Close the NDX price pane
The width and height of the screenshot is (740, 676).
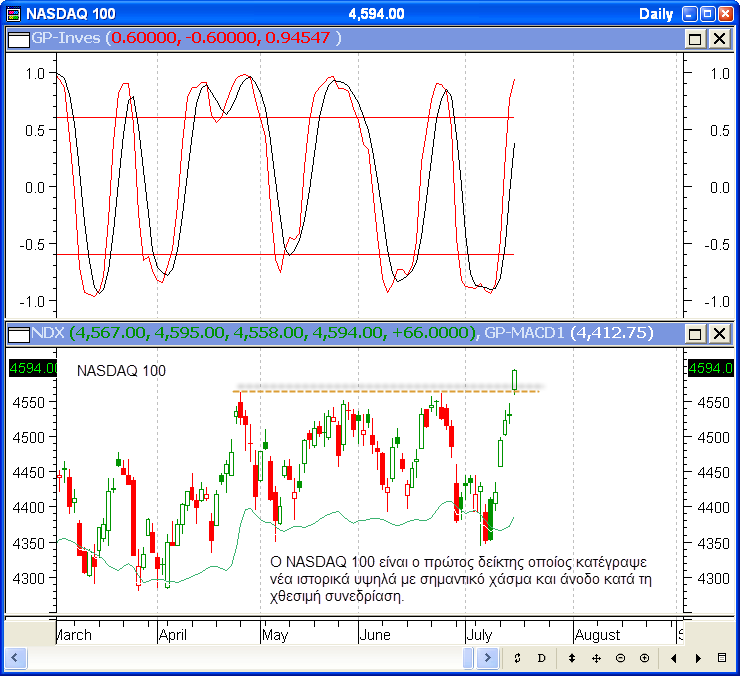point(720,334)
